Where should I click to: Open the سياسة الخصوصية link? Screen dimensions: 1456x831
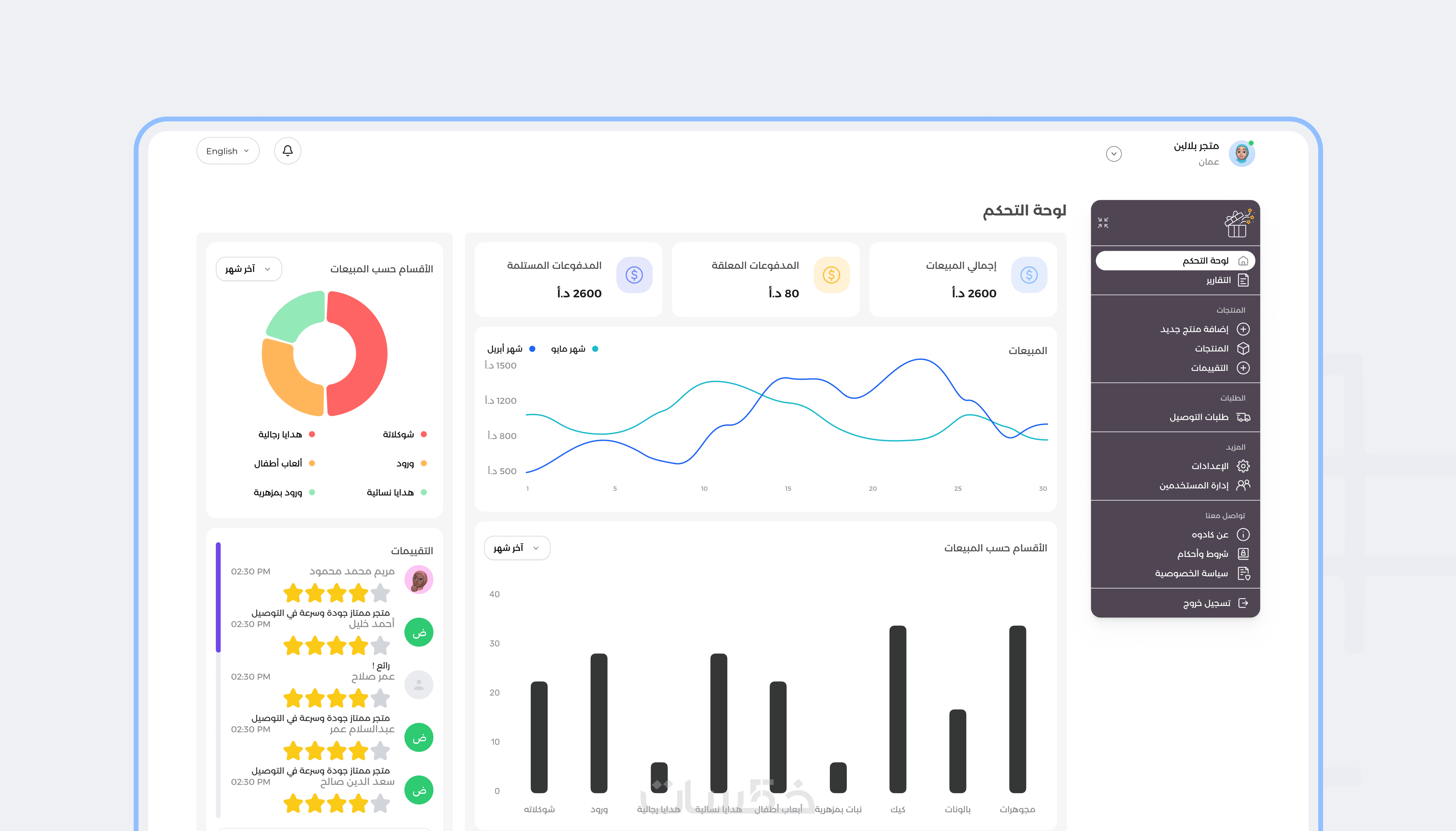pos(1191,573)
